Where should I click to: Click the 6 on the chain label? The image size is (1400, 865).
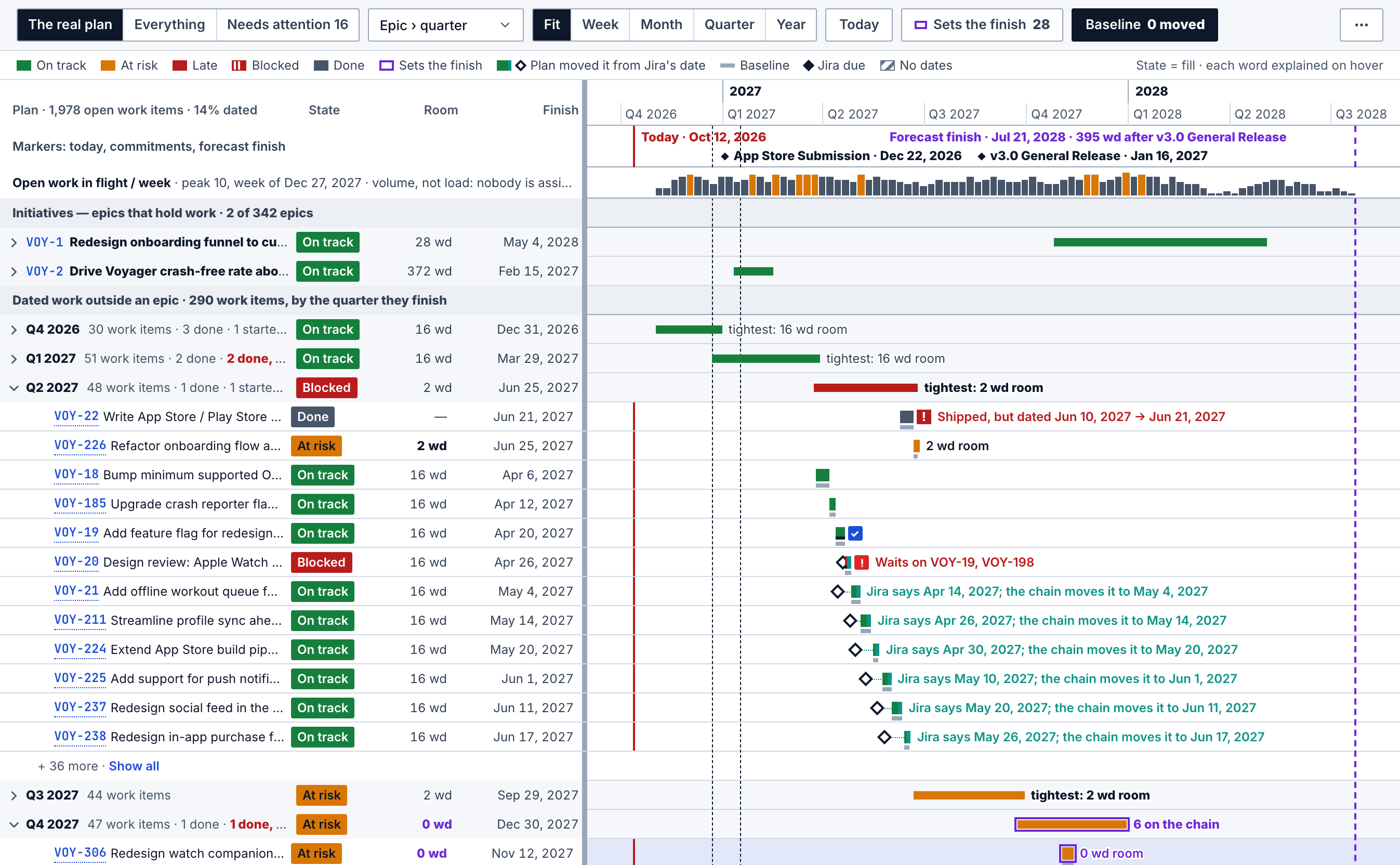pyautogui.click(x=1176, y=824)
